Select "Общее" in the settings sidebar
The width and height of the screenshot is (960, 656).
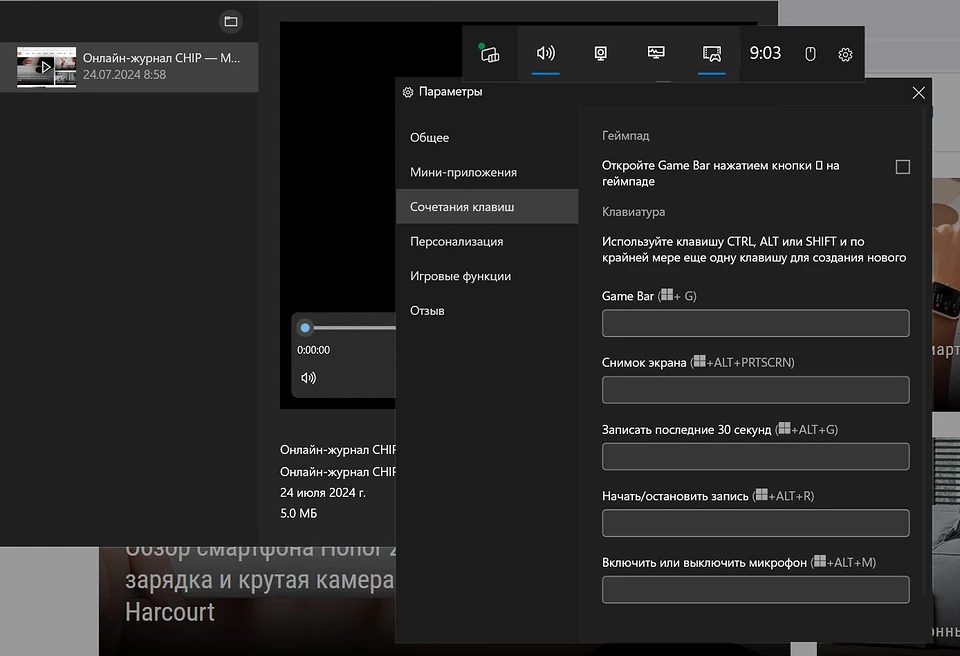tap(429, 137)
